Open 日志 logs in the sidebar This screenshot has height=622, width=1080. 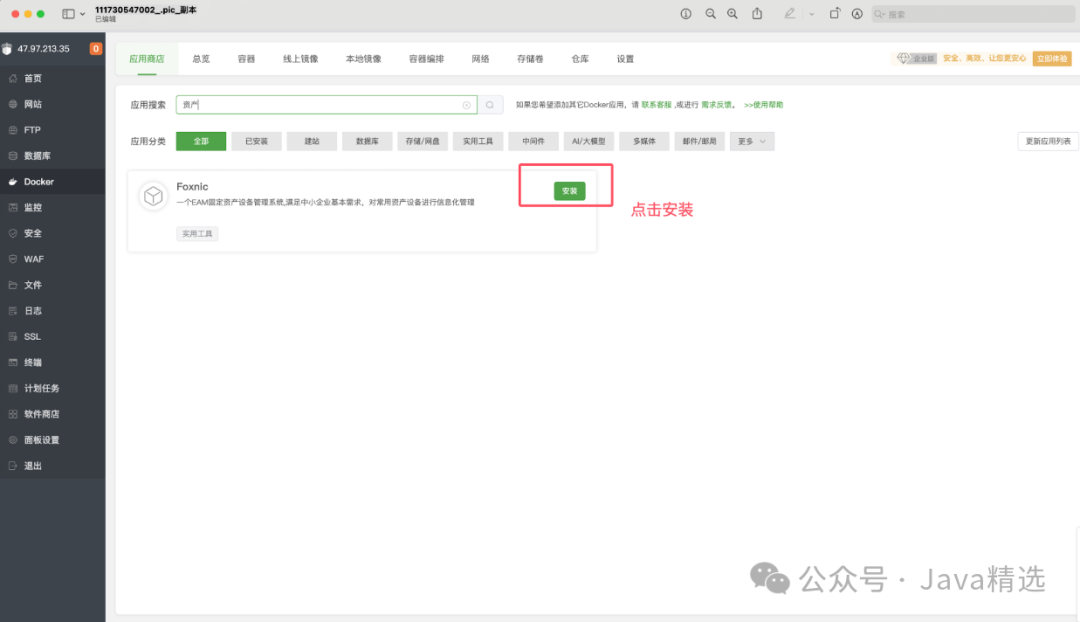[52, 311]
